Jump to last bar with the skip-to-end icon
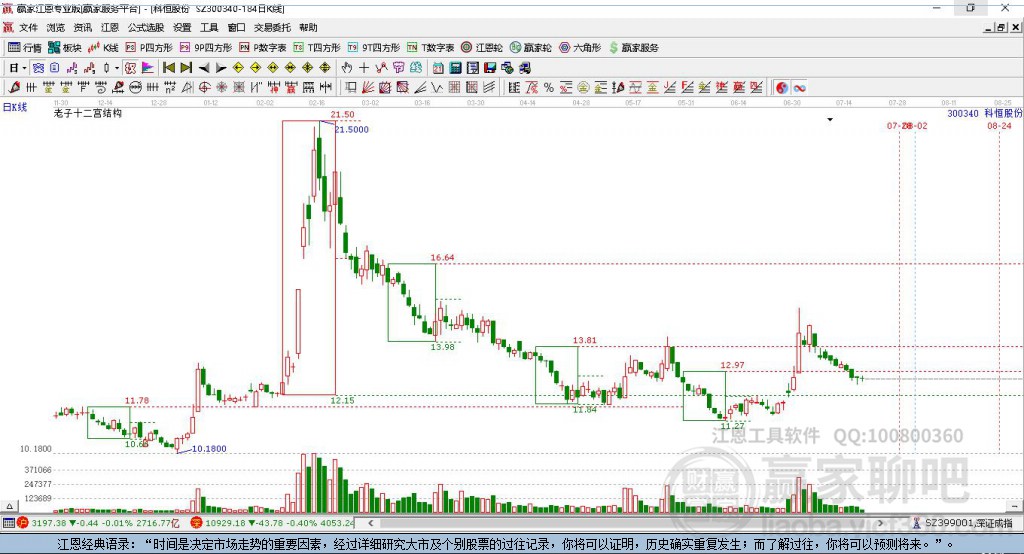 (186, 68)
